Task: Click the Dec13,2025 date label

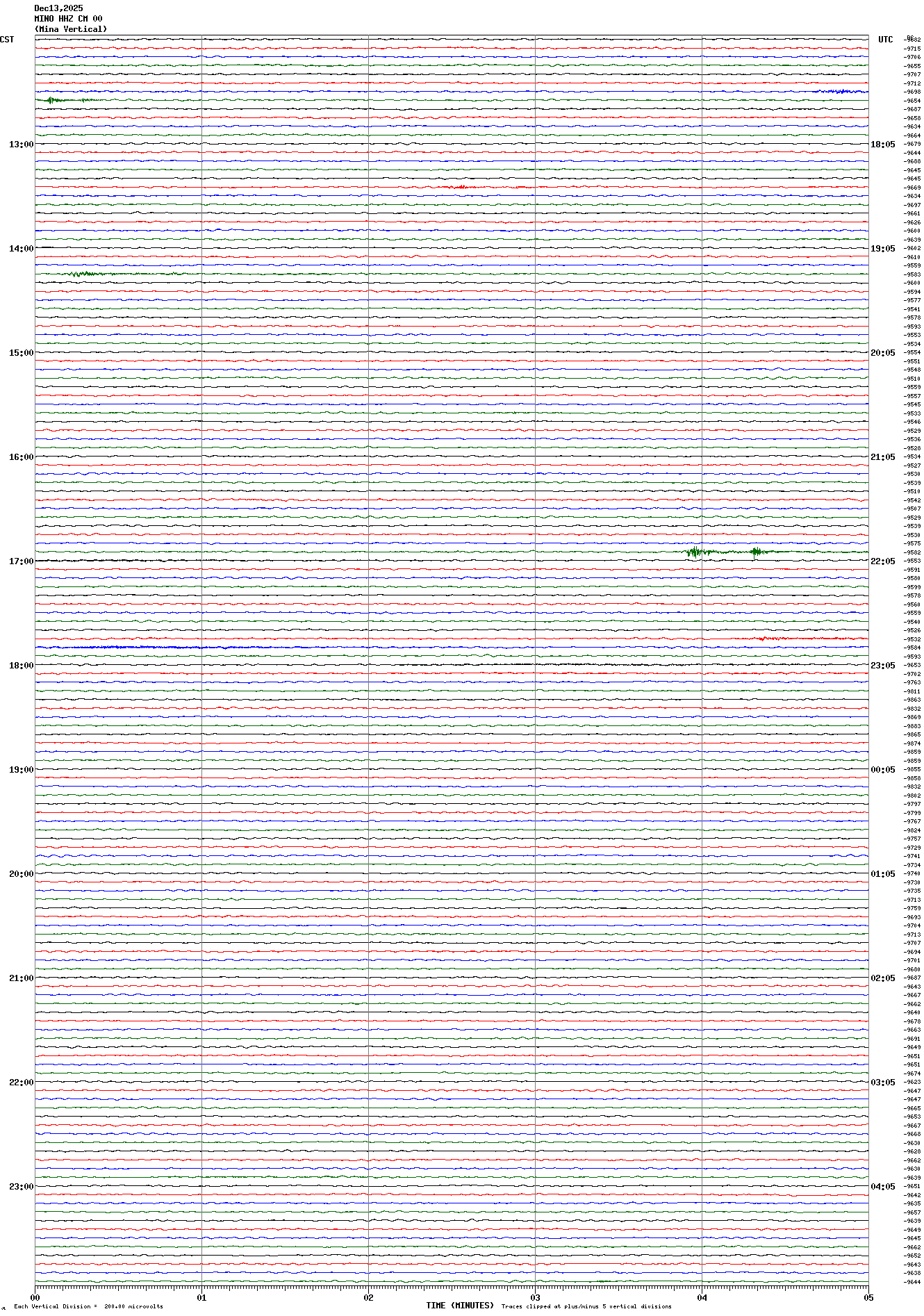Action: [58, 8]
